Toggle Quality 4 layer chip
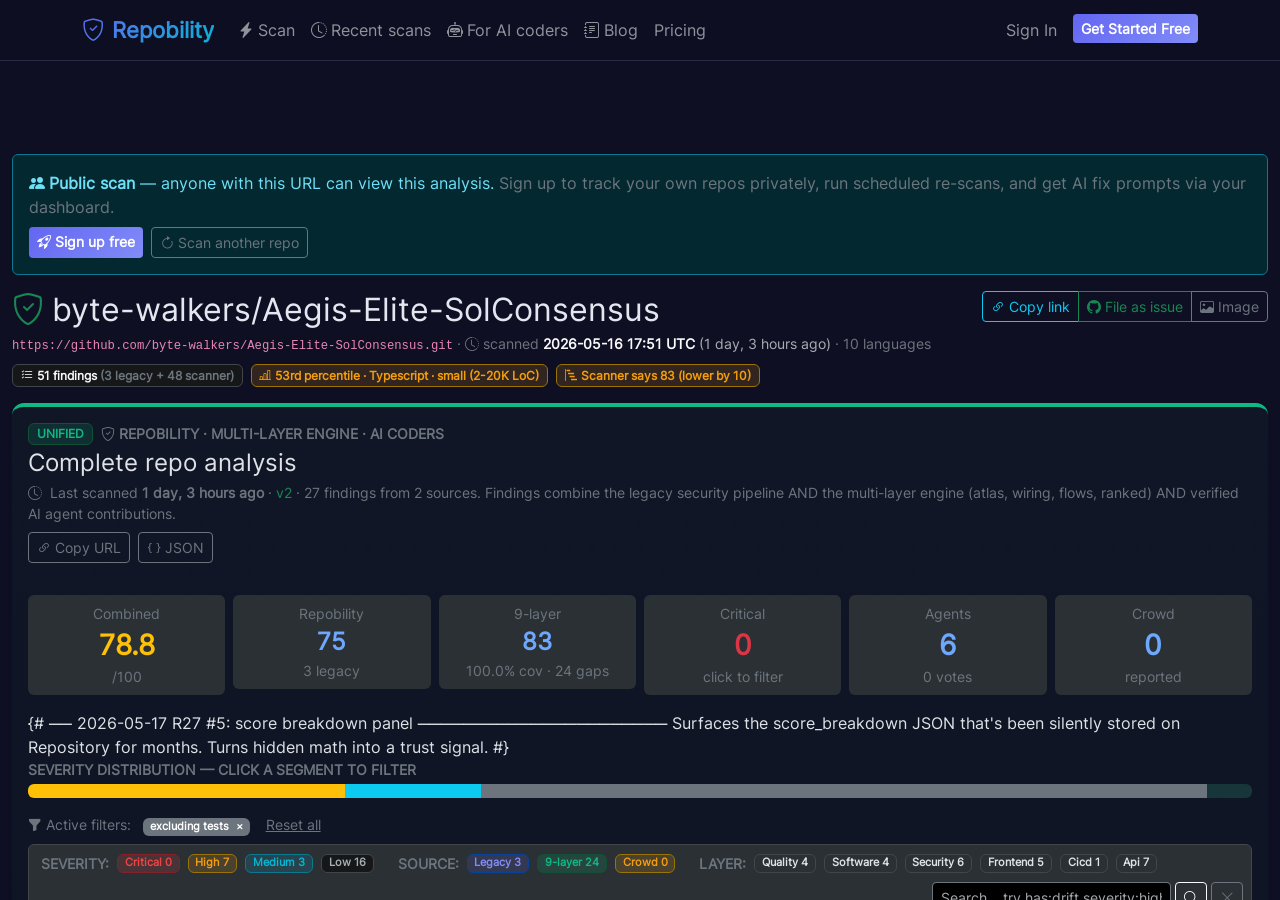Screen dimensions: 1280x900 click(x=785, y=862)
